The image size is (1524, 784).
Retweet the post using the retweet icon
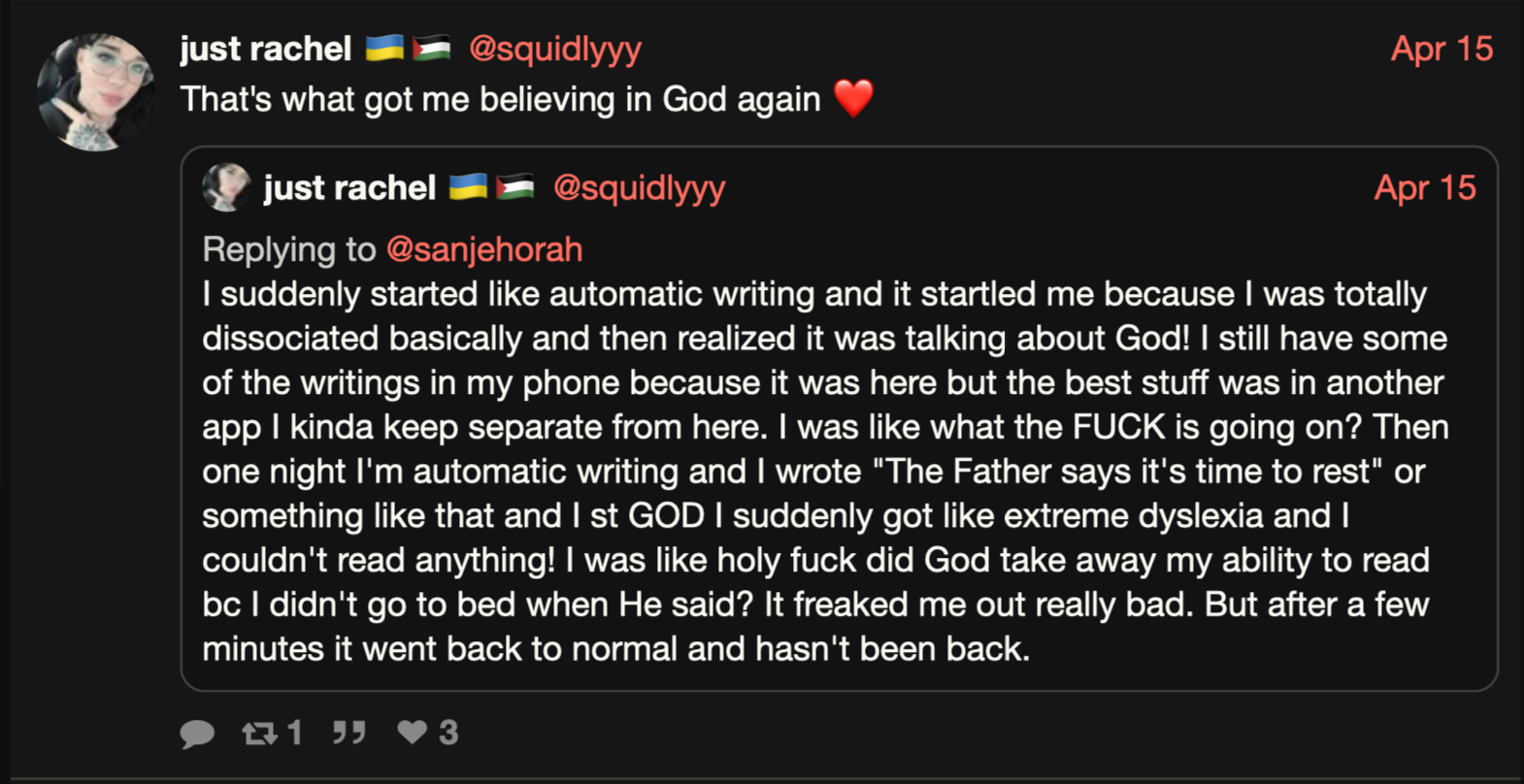(x=259, y=734)
